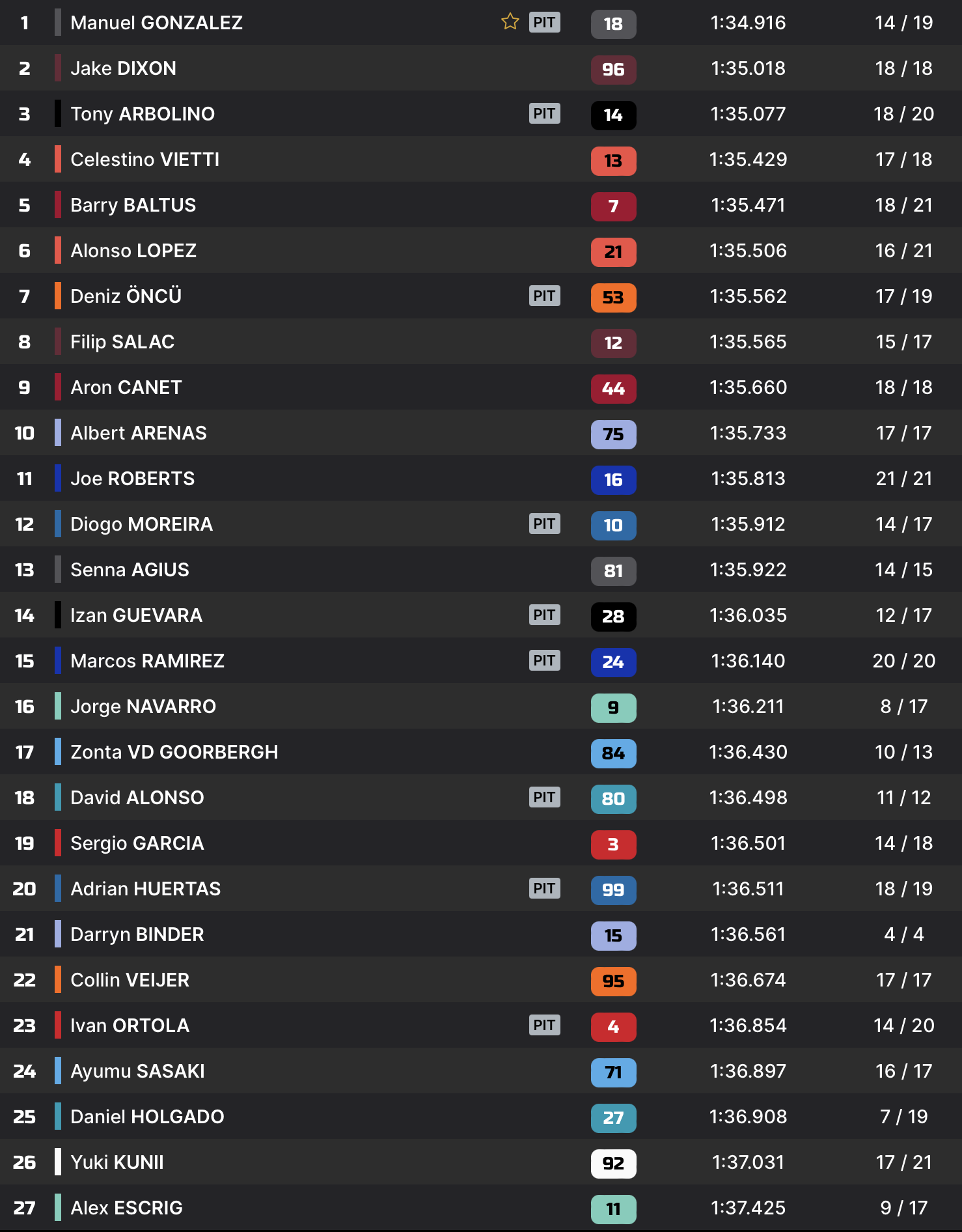Viewport: 962px width, 1232px height.
Task: Click the PIT badge next to David Alonso
Action: 544,798
